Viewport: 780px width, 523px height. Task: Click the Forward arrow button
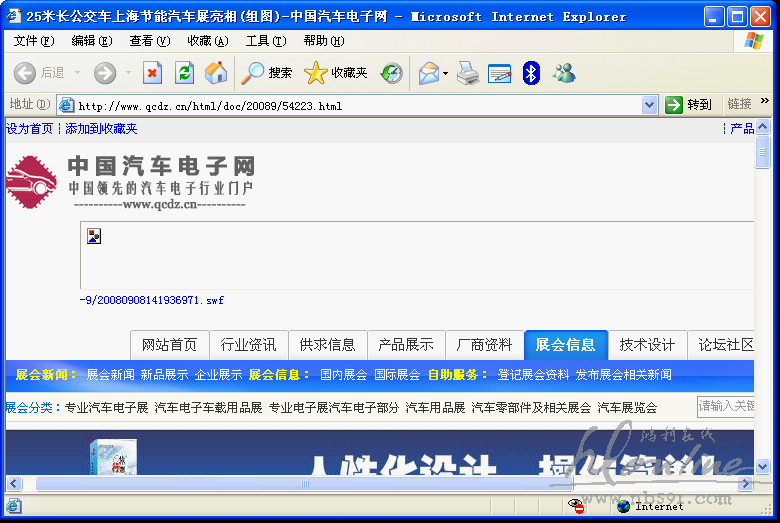(x=104, y=73)
